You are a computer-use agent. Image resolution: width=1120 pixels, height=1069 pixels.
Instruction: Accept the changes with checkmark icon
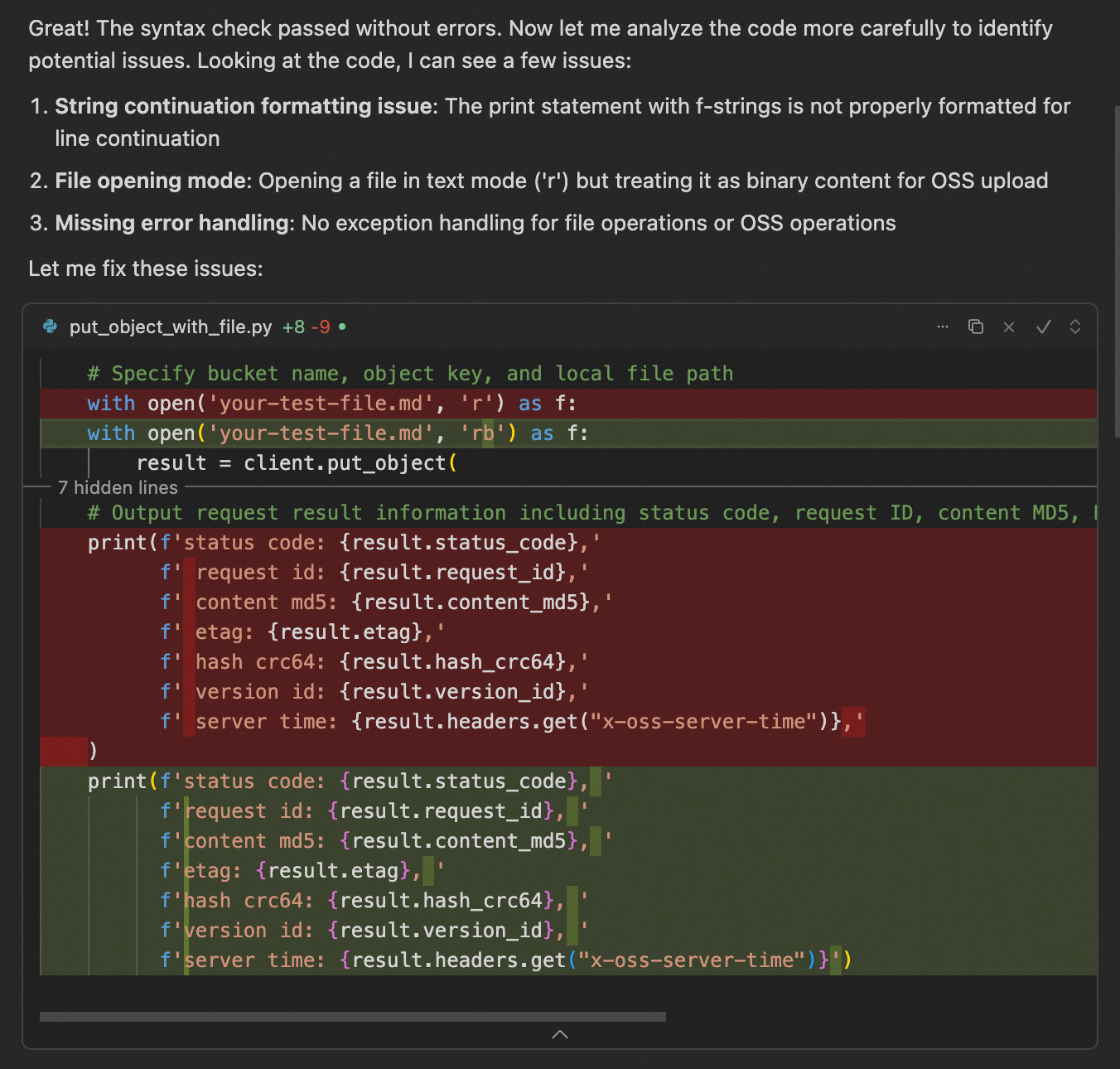point(1043,327)
